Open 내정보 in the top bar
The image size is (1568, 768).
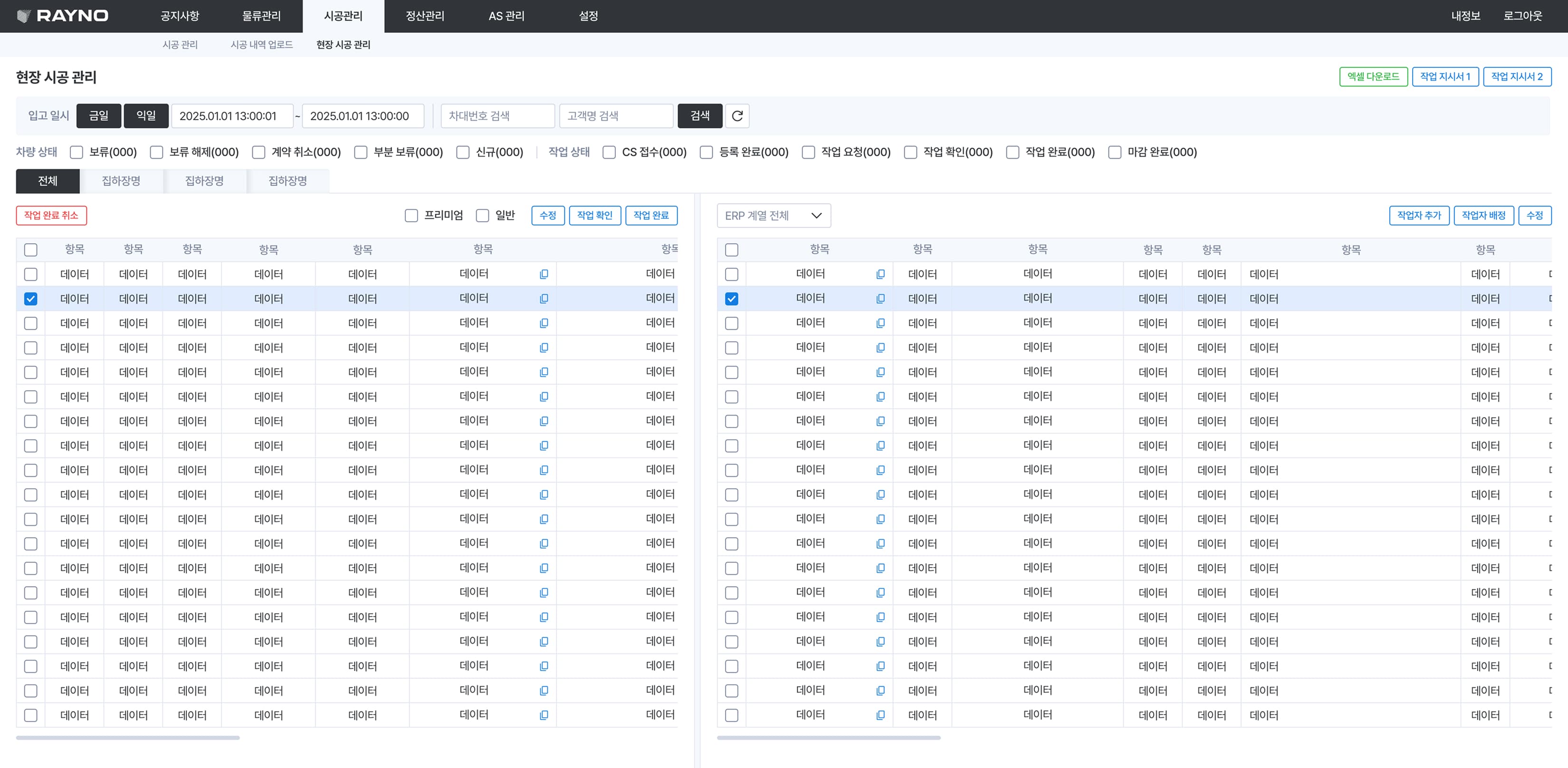1465,17
